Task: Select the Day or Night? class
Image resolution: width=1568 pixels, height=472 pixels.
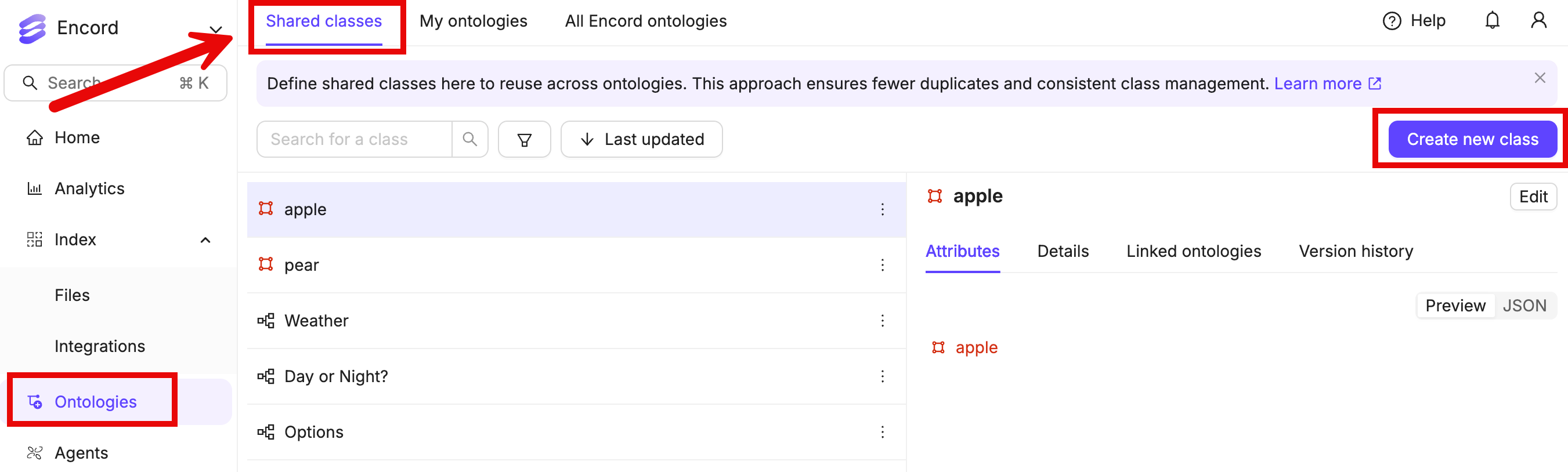Action: (x=336, y=376)
